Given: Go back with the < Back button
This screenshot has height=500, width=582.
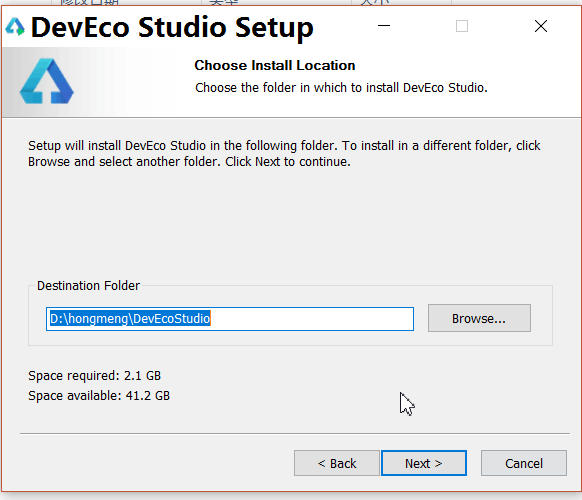Looking at the screenshot, I should 337,463.
